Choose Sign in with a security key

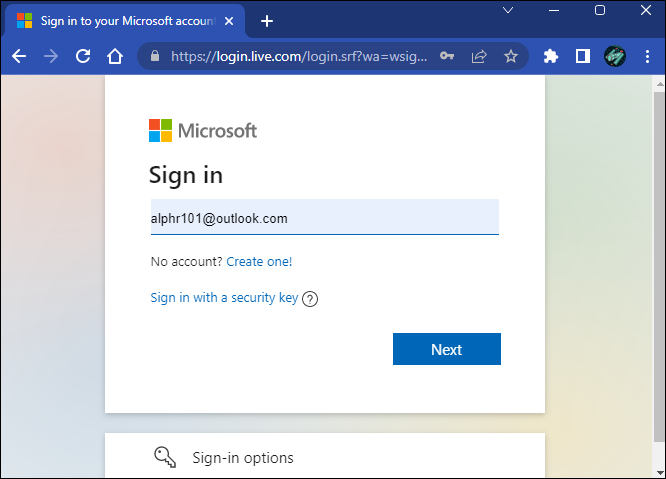point(224,298)
